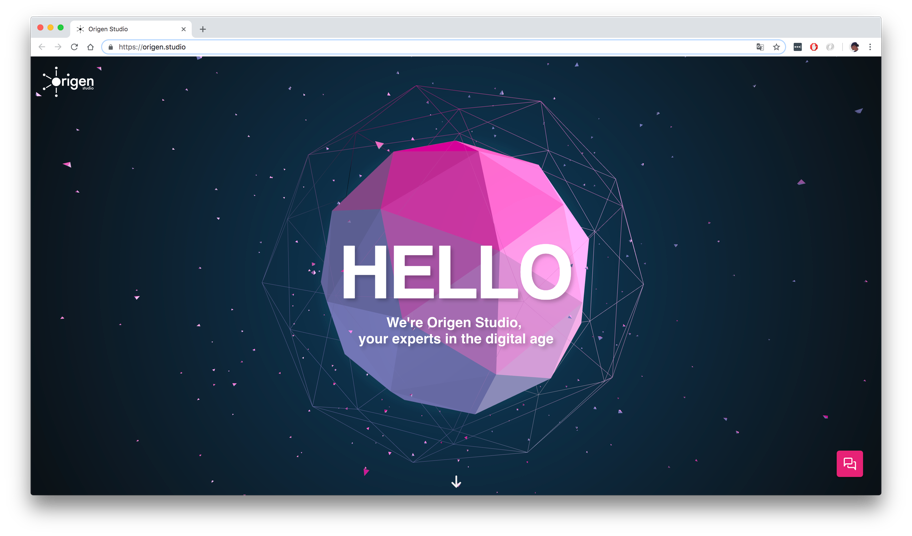Close the Origen Studio tab
Image resolution: width=912 pixels, height=536 pixels.
[x=183, y=29]
